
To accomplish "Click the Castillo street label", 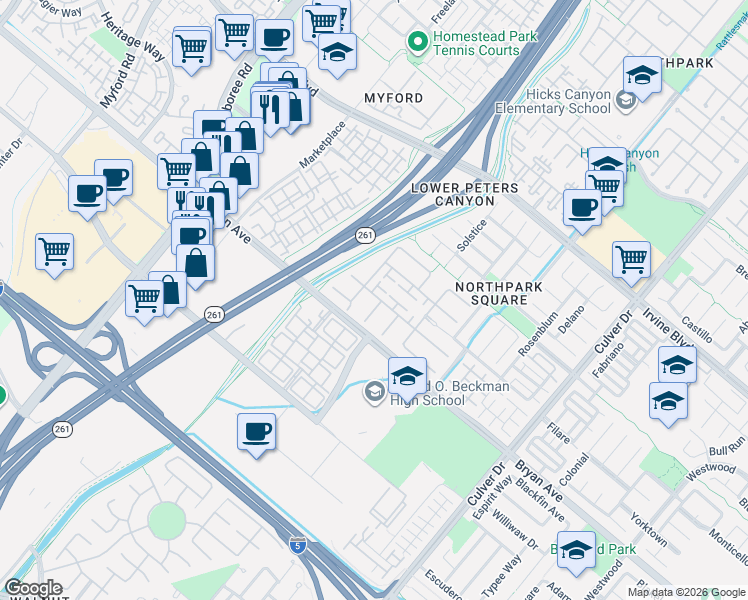I will pos(696,330).
